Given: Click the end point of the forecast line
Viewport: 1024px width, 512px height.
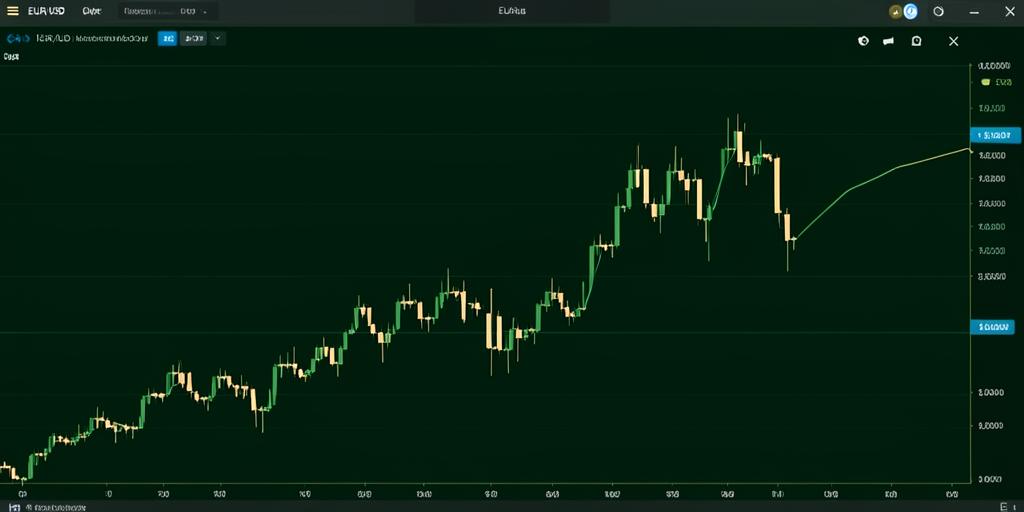Looking at the screenshot, I should (968, 150).
